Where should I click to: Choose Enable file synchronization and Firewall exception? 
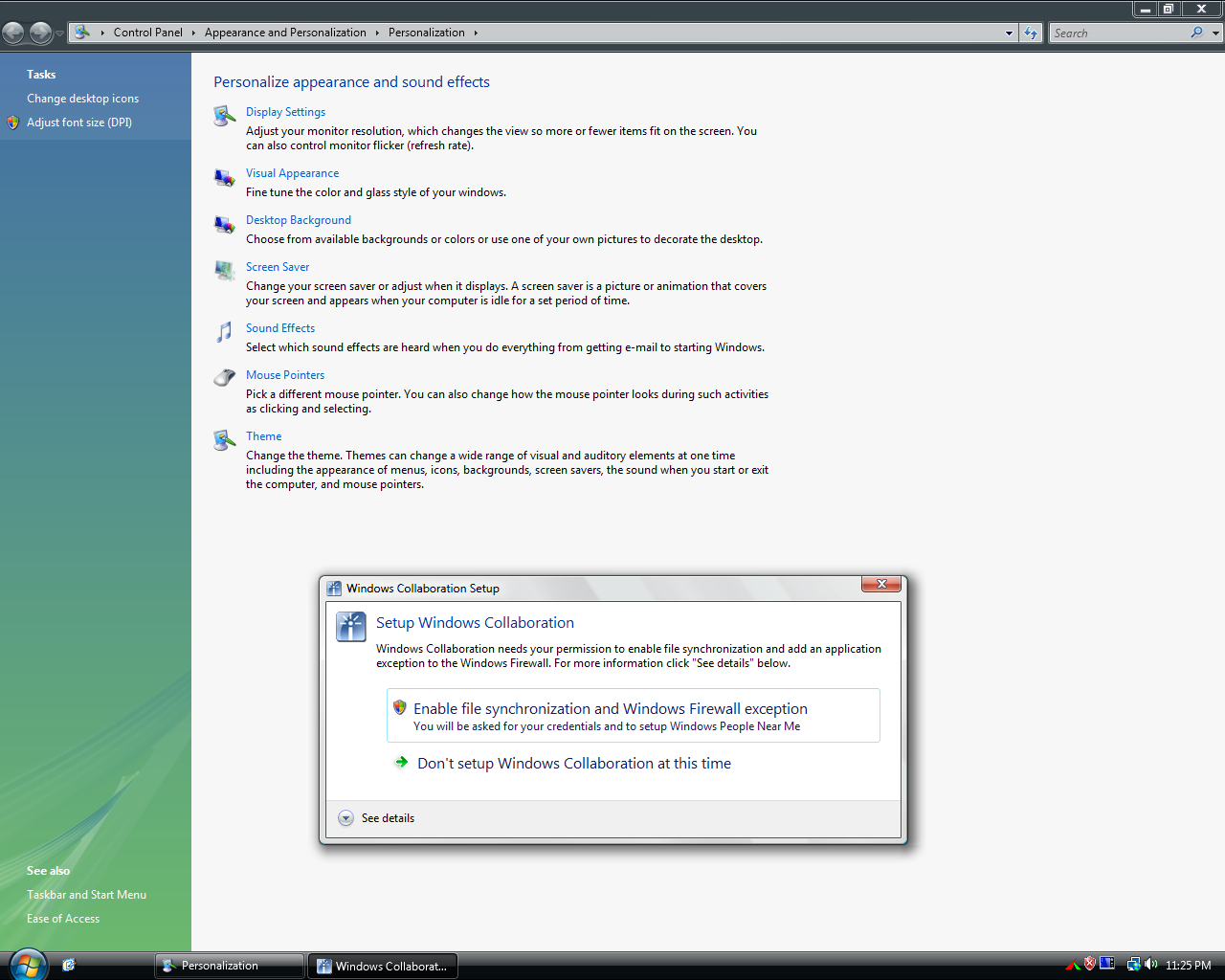click(633, 716)
